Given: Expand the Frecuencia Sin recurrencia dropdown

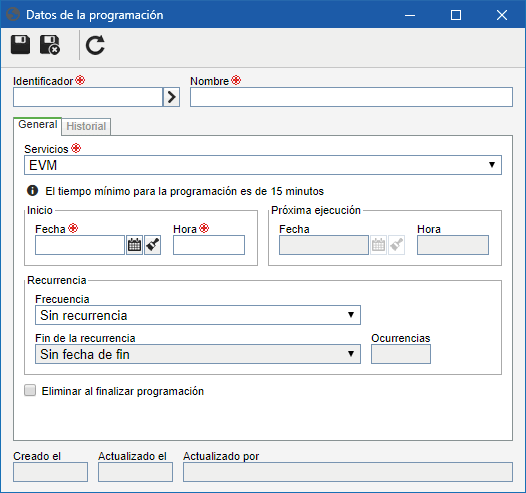Looking at the screenshot, I should tap(198, 315).
